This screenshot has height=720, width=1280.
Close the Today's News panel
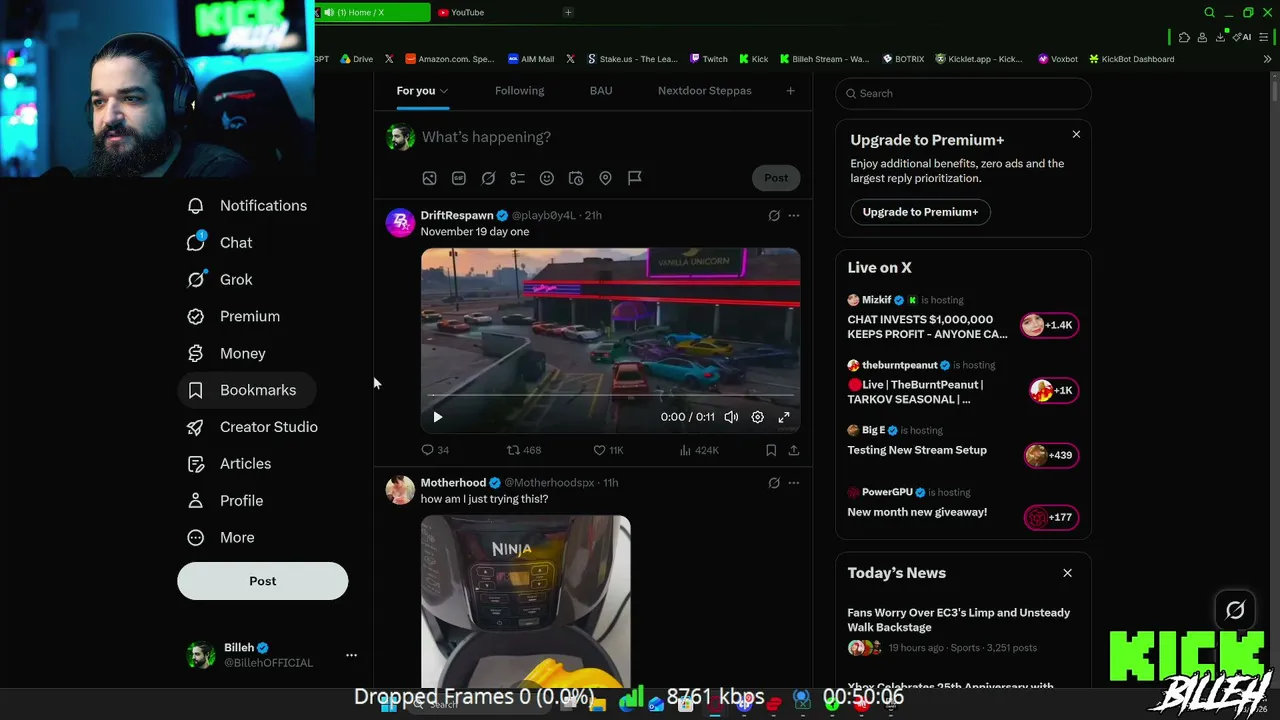[x=1067, y=573]
